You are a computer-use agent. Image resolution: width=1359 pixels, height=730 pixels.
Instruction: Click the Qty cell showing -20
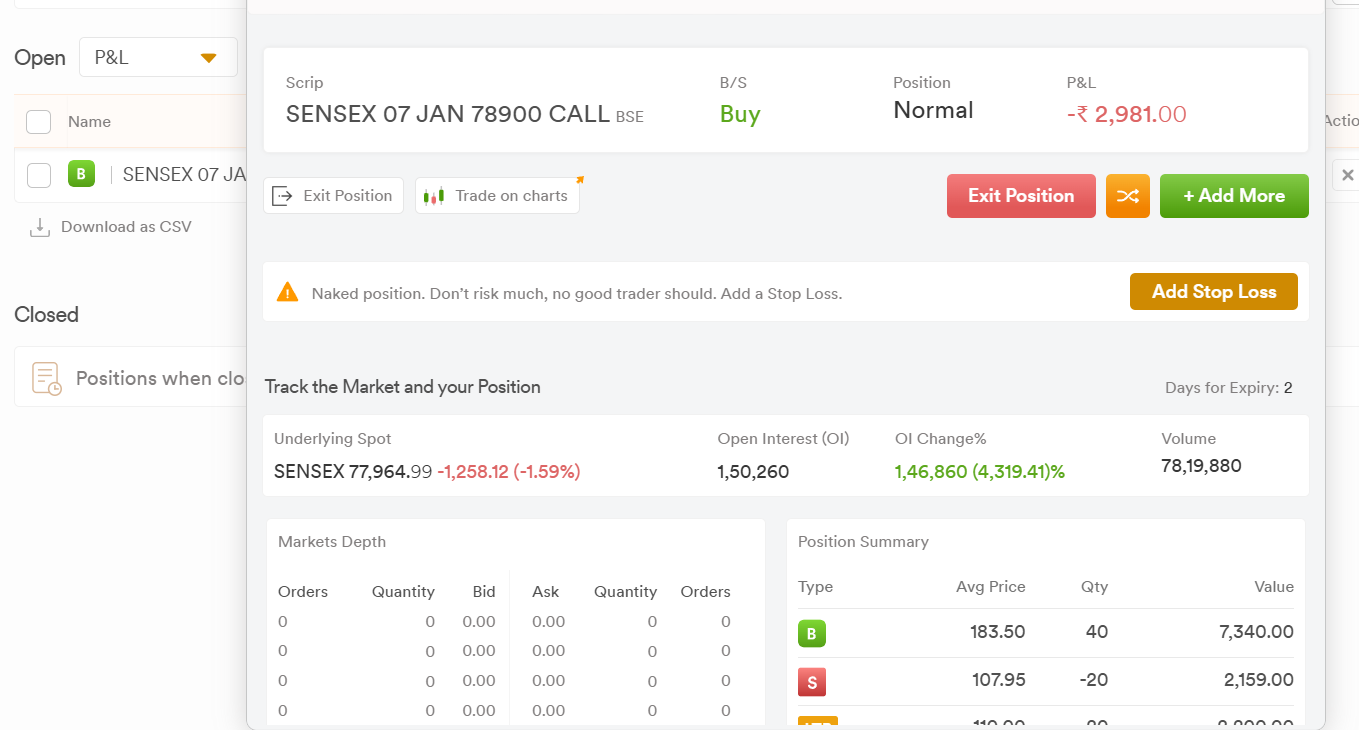tap(1094, 680)
